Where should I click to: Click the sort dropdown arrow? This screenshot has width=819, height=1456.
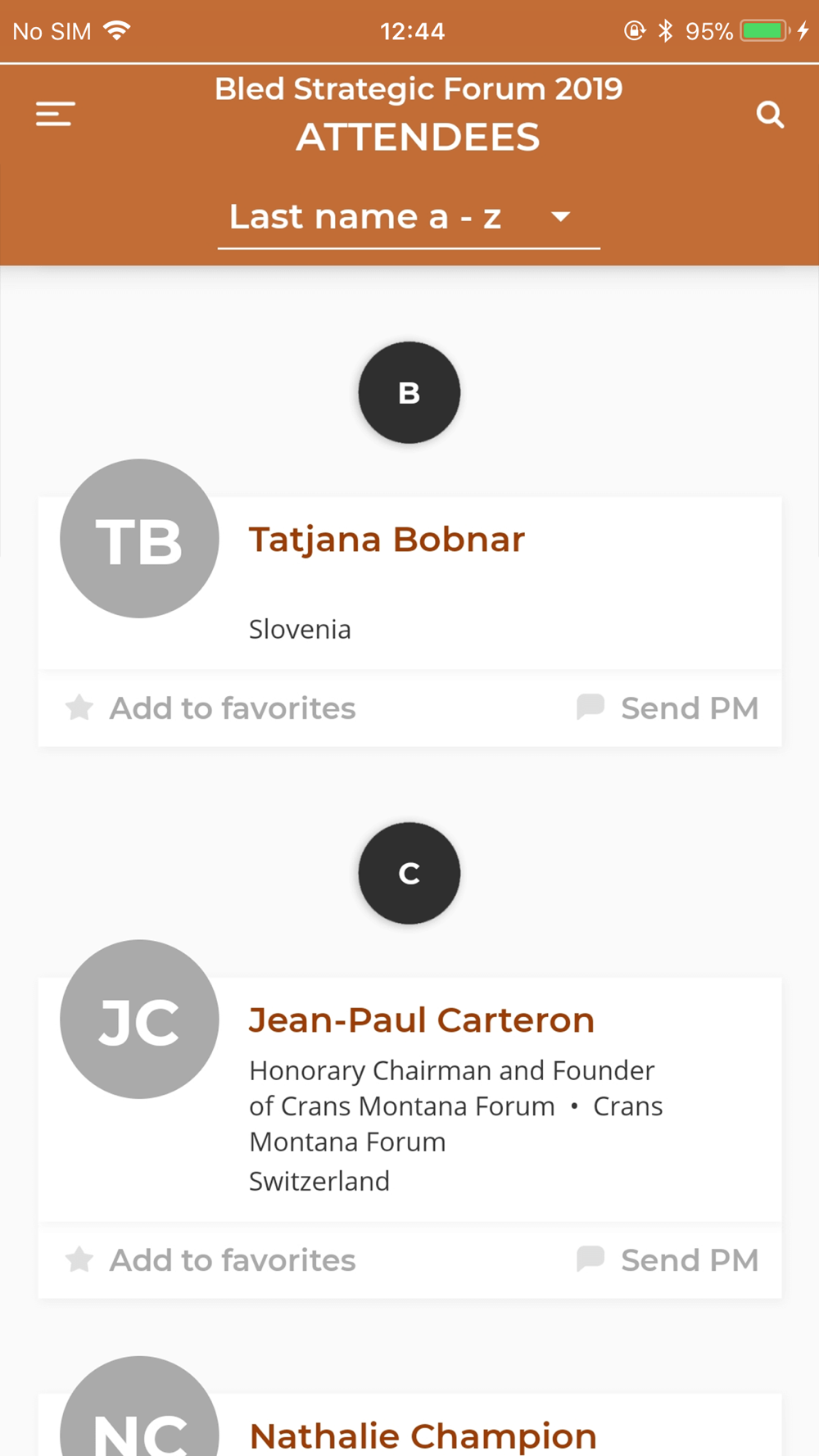[x=561, y=217]
